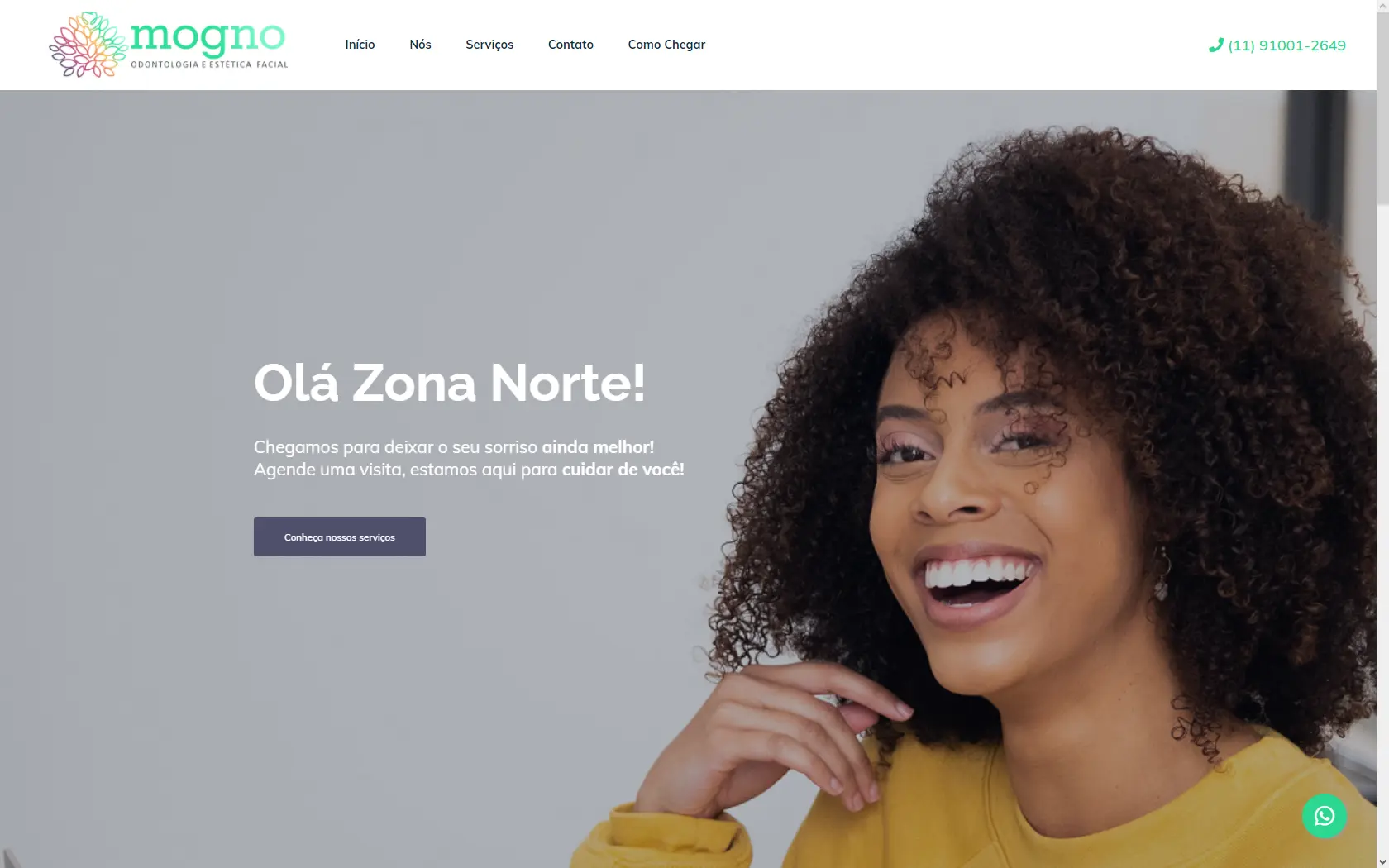Viewport: 1389px width, 868px height.
Task: Click the green 'mogno' wordmark
Action: click(208, 36)
